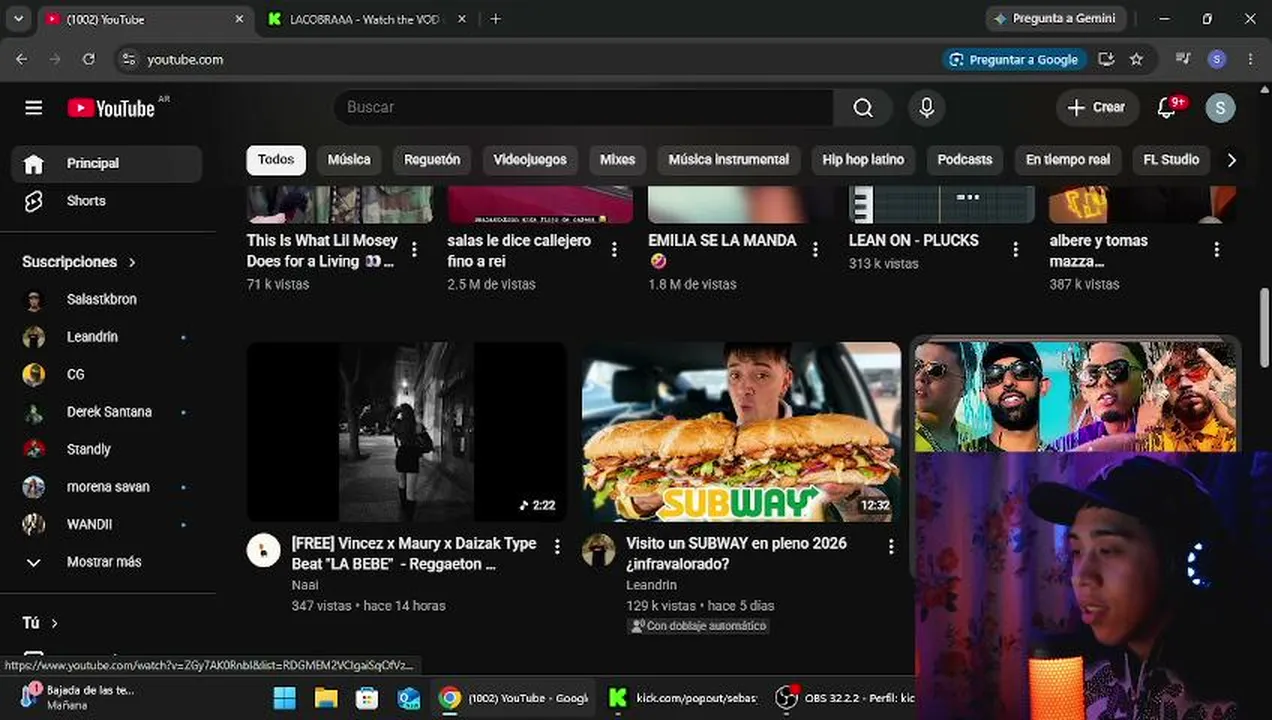Viewport: 1272px width, 720px height.
Task: Open options for EMILIA SE LA MANDA
Action: point(815,249)
